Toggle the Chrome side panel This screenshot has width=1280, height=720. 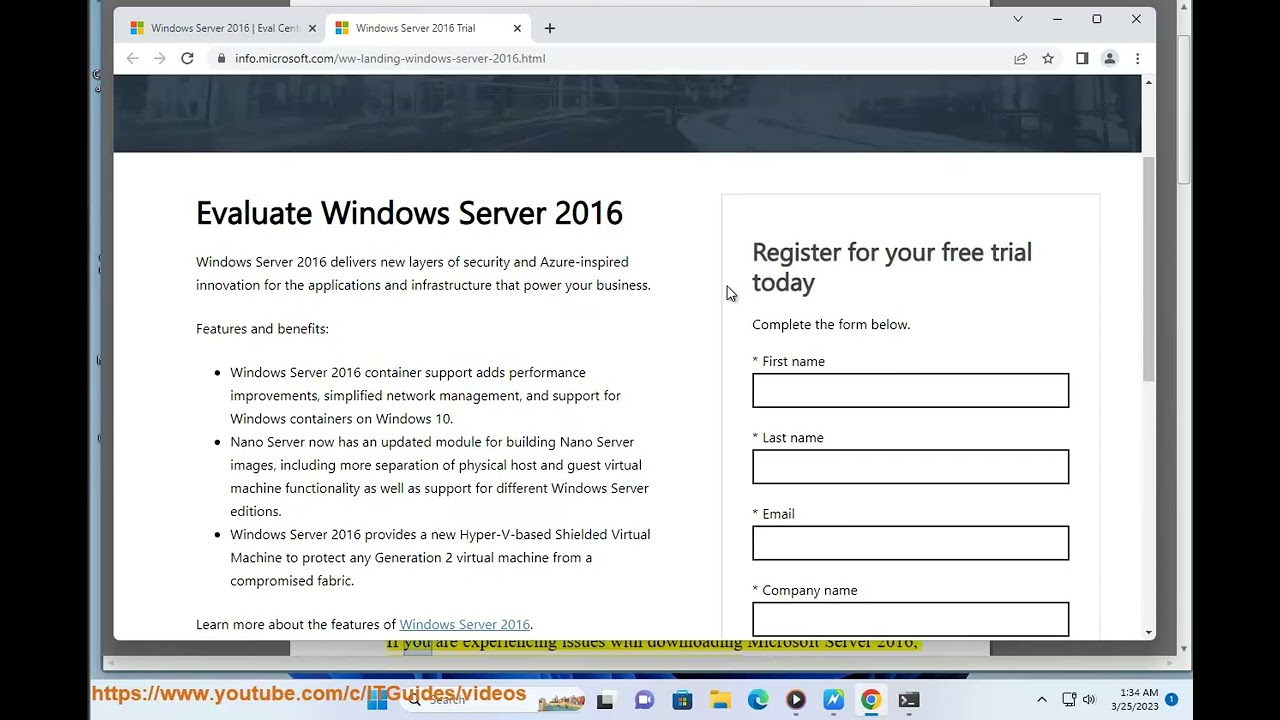[1082, 58]
